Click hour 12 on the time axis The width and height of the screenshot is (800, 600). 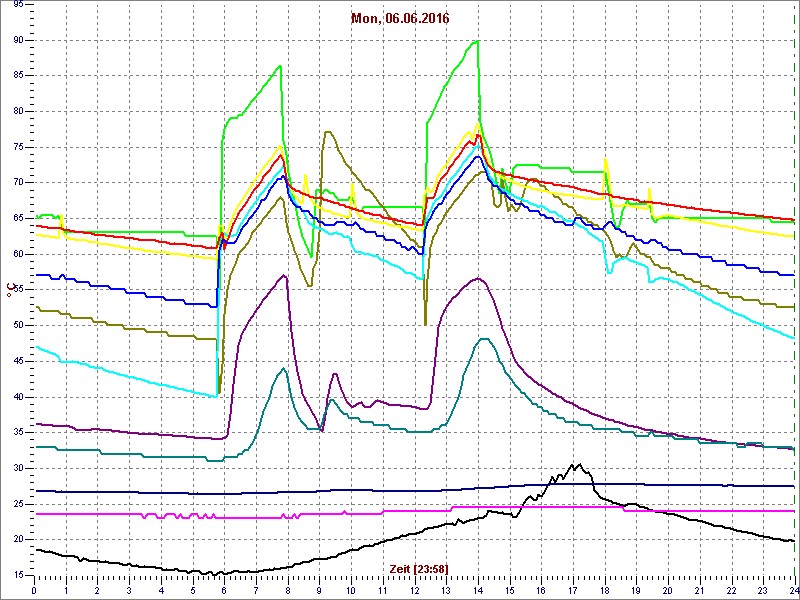coord(414,589)
